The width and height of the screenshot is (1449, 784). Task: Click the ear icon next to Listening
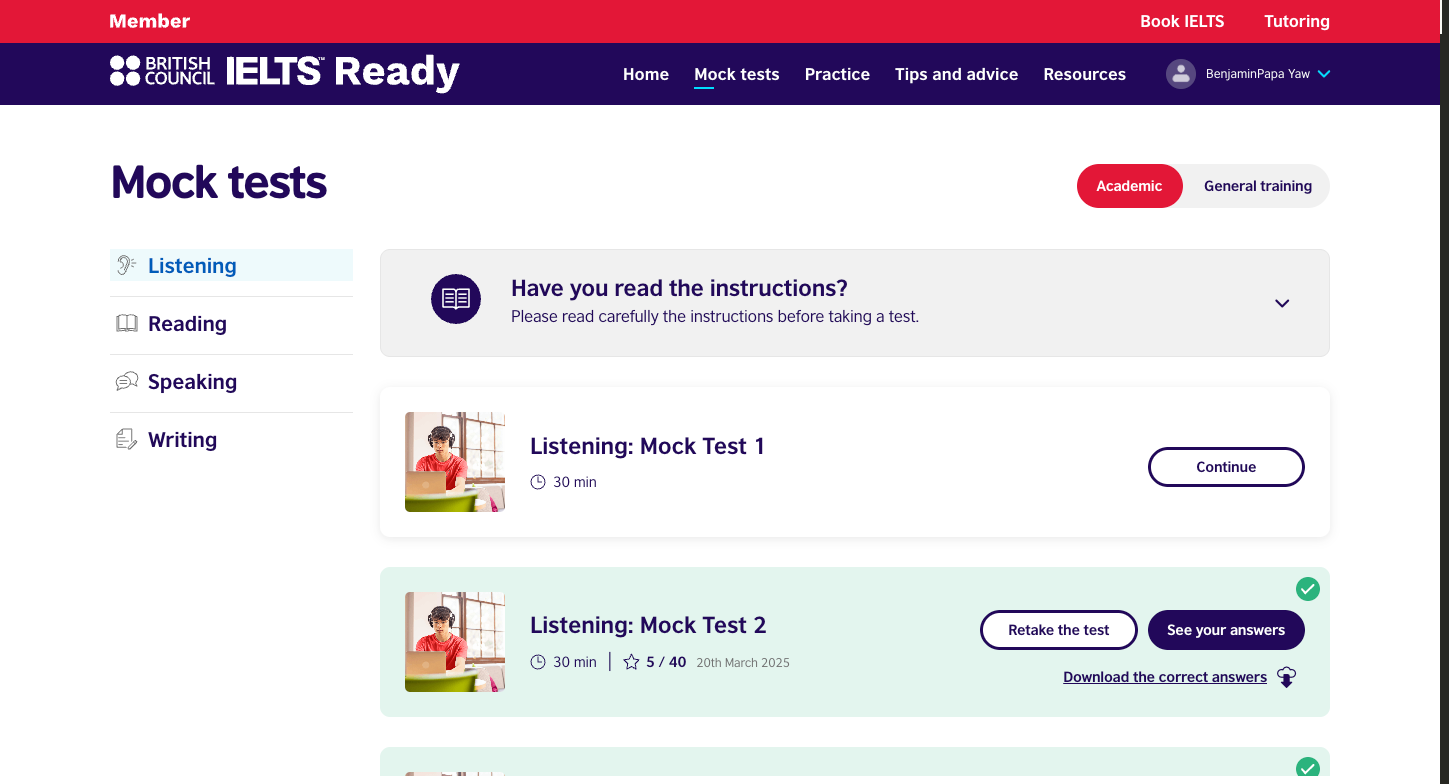point(126,265)
